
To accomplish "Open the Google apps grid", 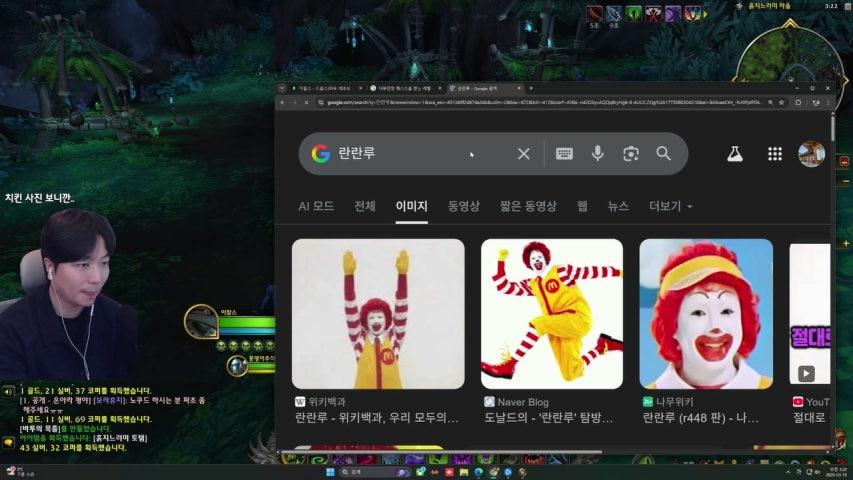I will (774, 154).
